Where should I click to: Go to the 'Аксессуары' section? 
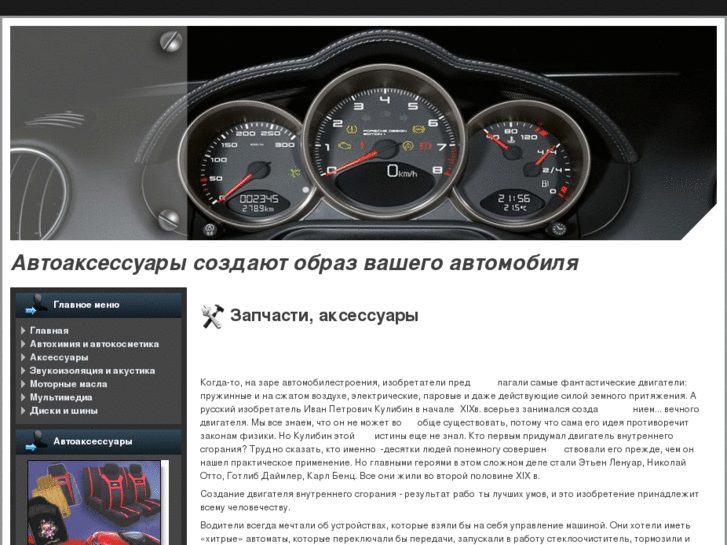(59, 357)
